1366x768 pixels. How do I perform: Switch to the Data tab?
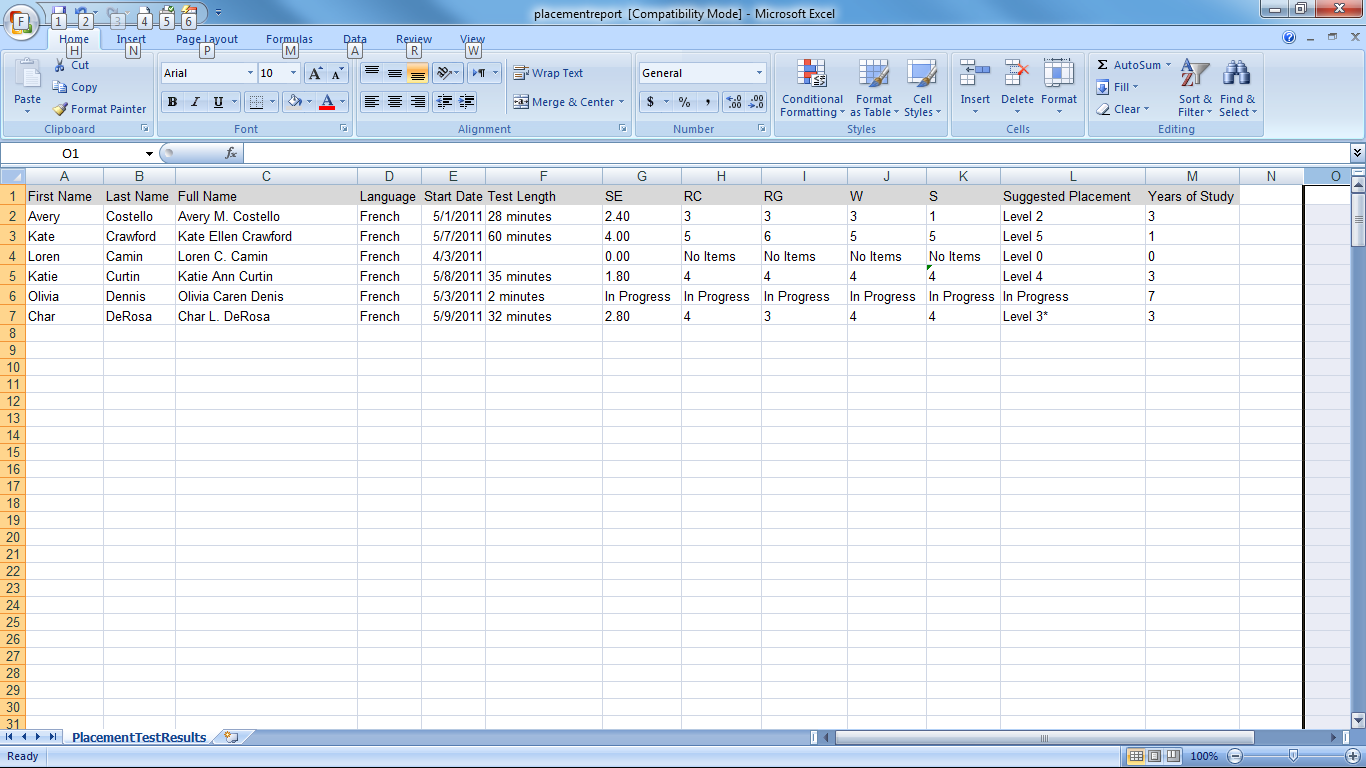tap(355, 40)
